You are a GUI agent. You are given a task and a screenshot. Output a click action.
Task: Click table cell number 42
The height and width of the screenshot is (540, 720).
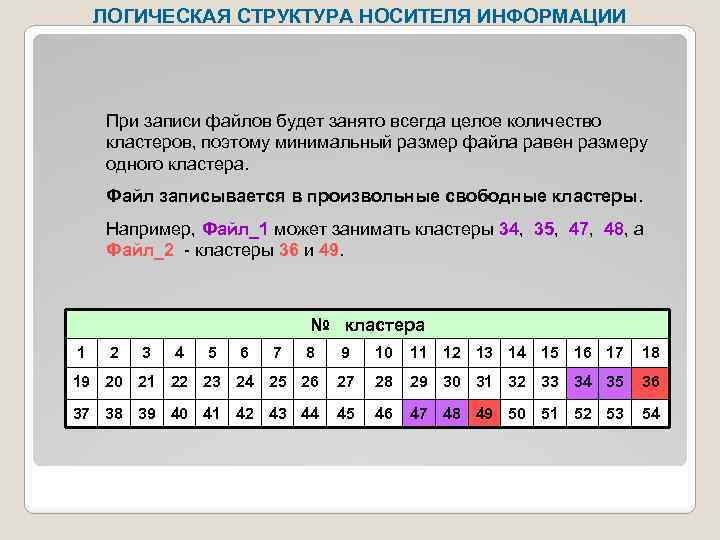[244, 413]
